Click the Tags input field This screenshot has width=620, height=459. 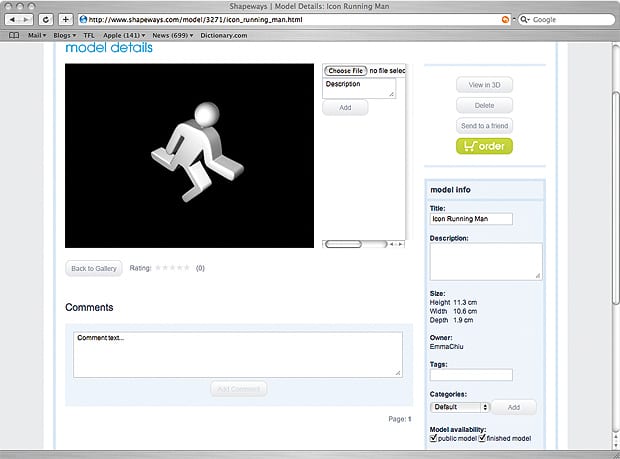pyautogui.click(x=471, y=375)
